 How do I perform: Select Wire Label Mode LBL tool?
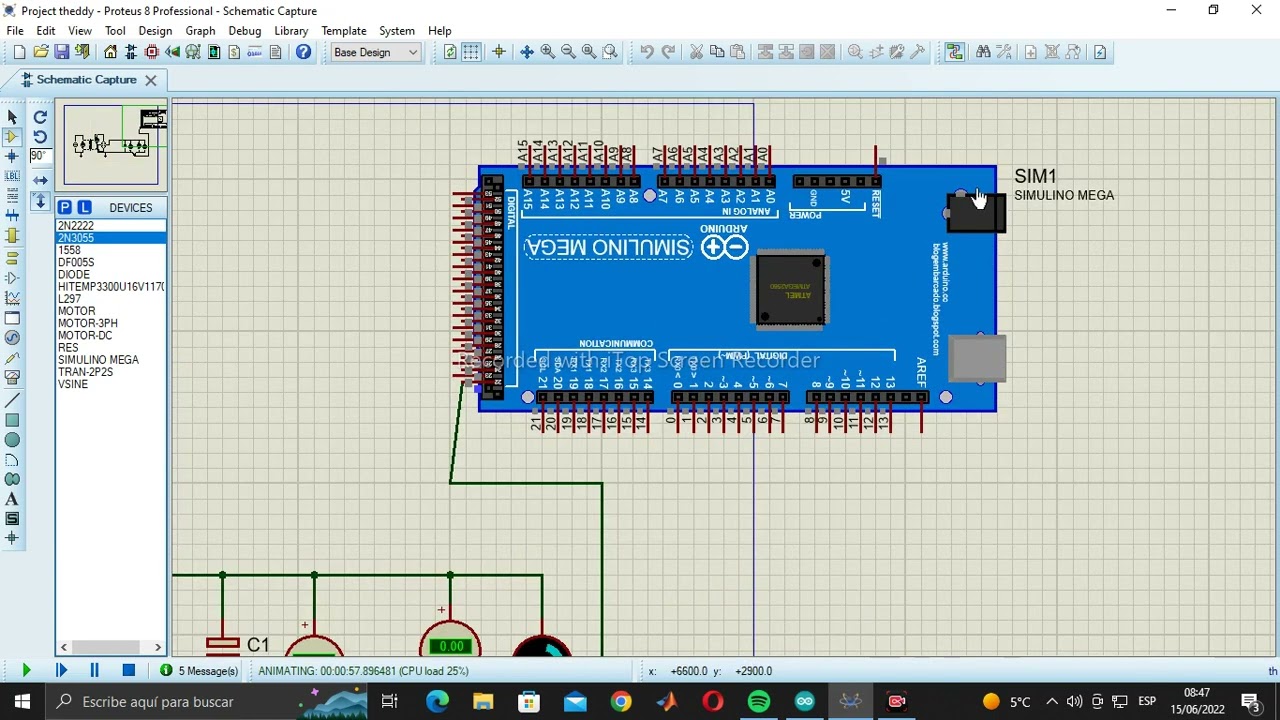12,176
